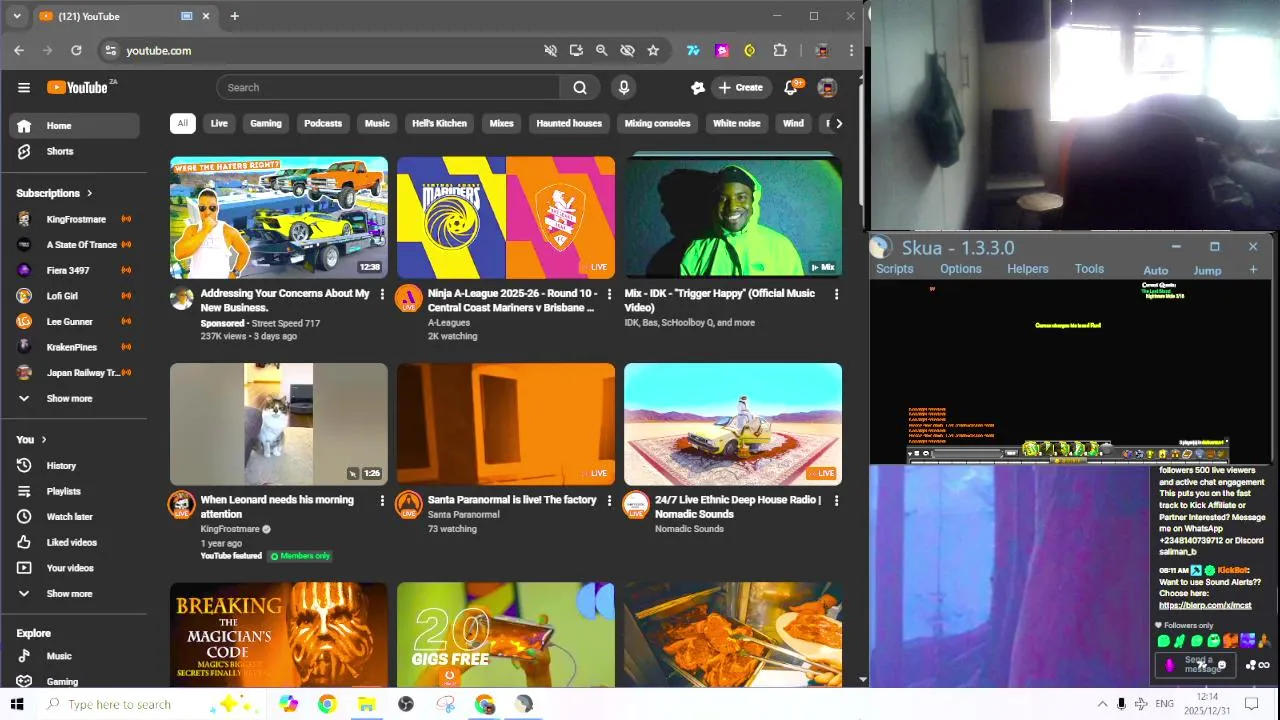Image resolution: width=1280 pixels, height=720 pixels.
Task: Open the YouTube hamburger guide menu
Action: (24, 87)
